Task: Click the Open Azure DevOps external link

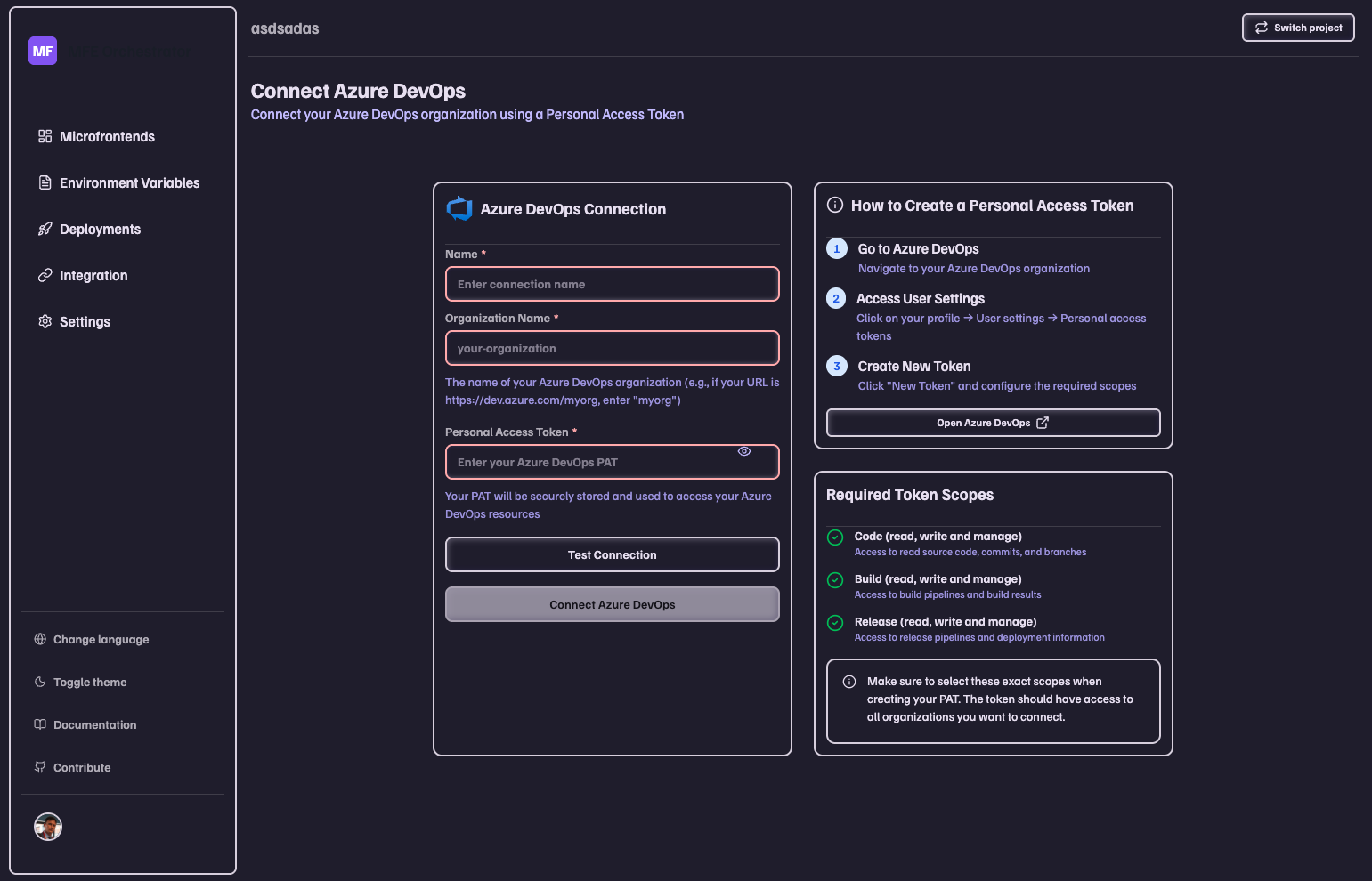Action: click(993, 423)
